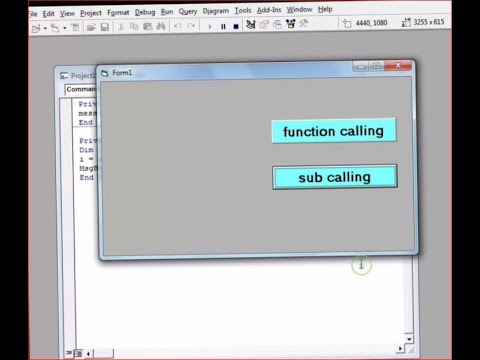Viewport: 480px width, 360px height.
Task: Open the Project Explorer icon
Action: tap(251, 24)
